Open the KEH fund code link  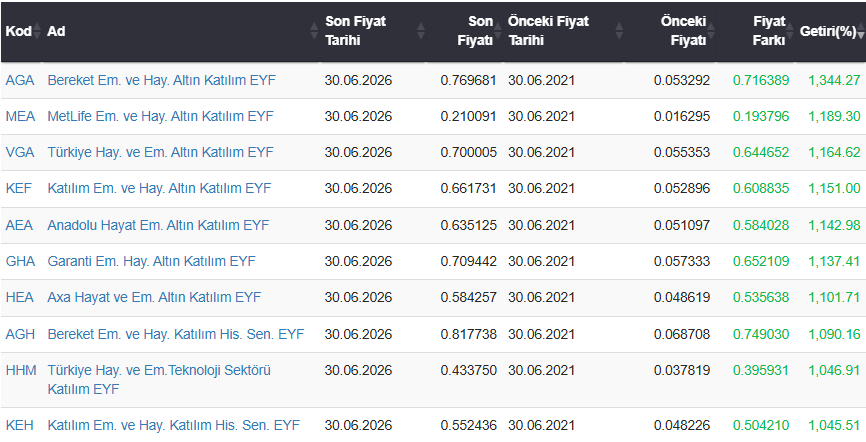click(x=19, y=425)
